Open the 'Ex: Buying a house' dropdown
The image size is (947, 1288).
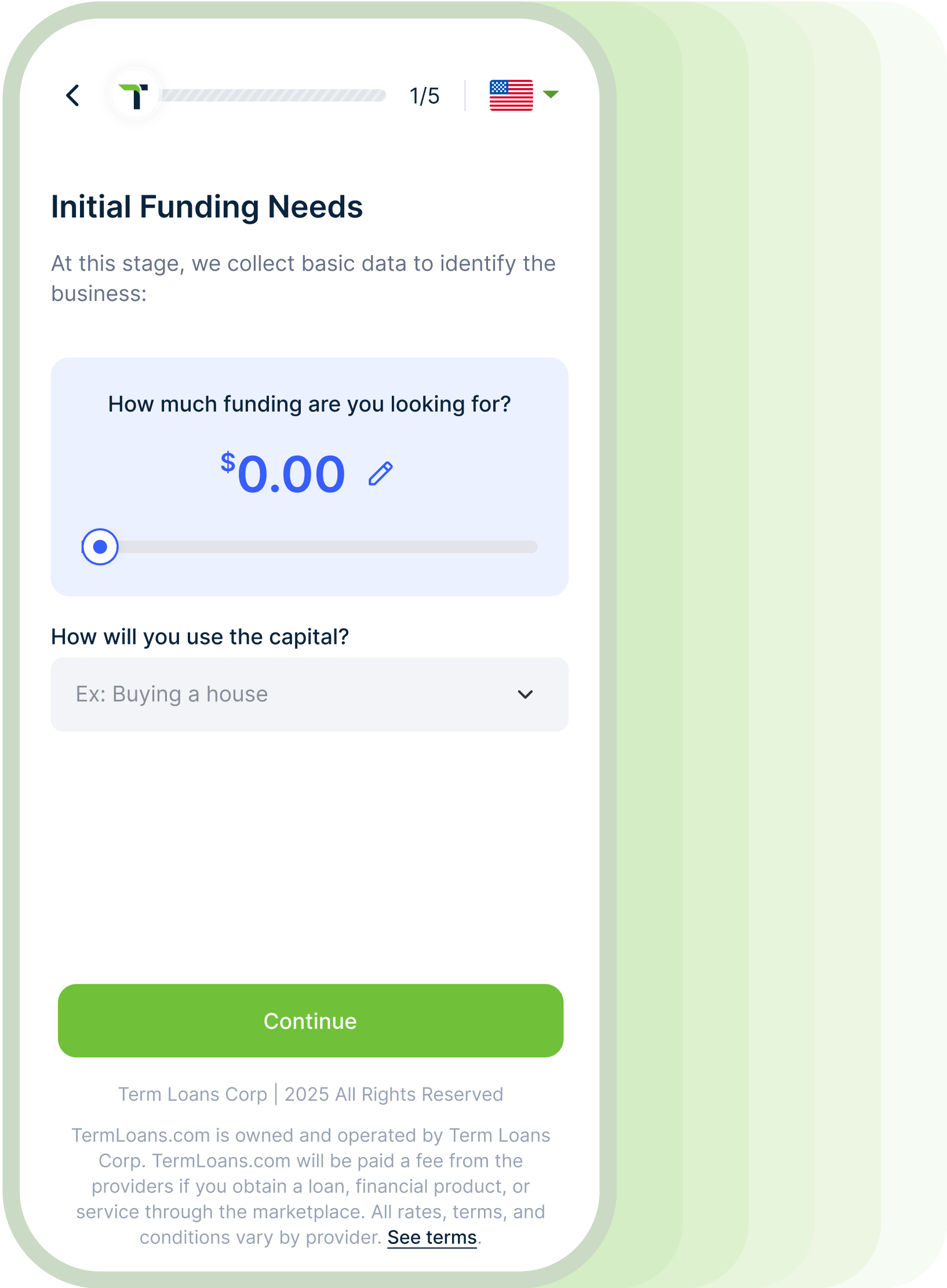coord(309,694)
